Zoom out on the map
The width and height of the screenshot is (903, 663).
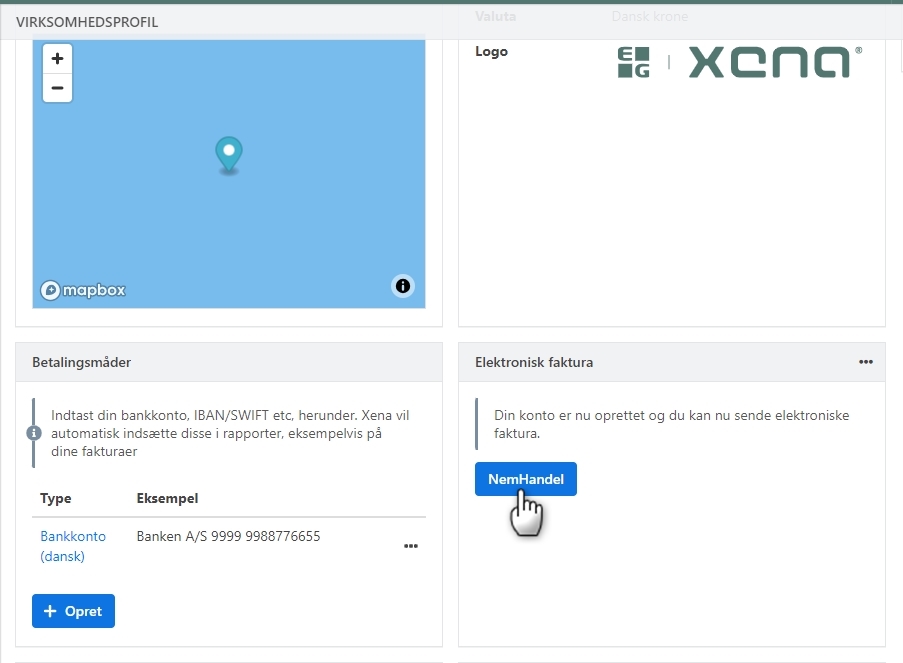[57, 88]
